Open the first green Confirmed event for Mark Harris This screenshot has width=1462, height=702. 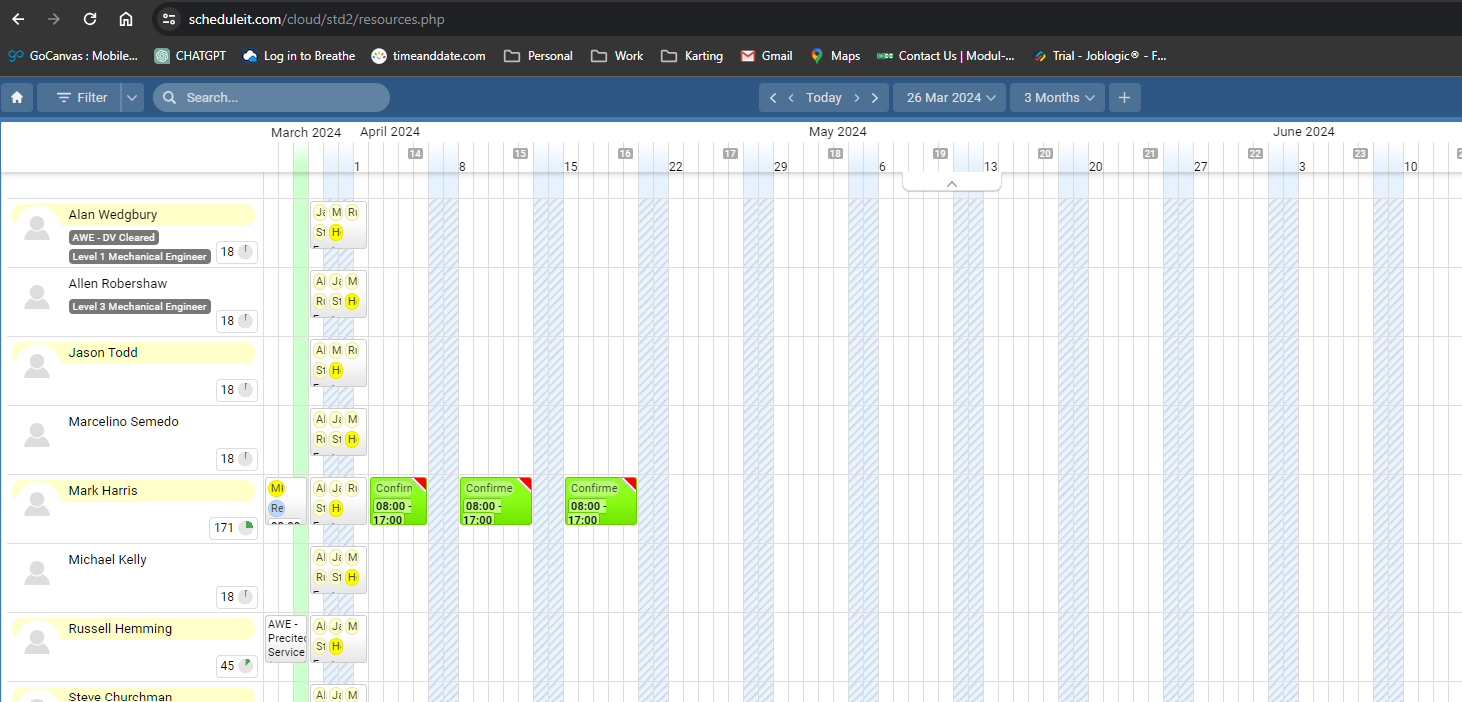[398, 501]
